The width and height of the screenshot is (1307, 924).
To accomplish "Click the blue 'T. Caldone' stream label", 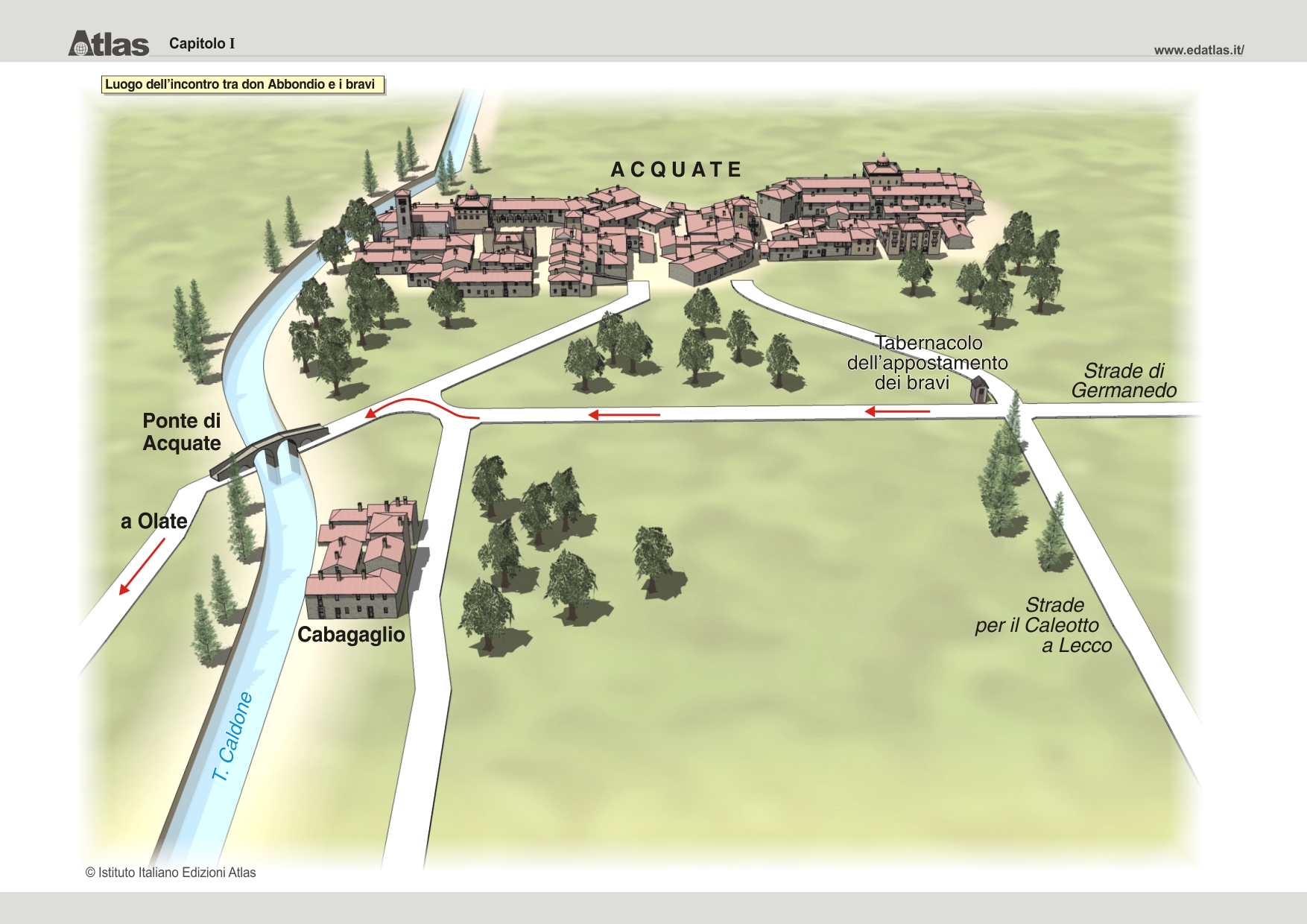I will (232, 737).
